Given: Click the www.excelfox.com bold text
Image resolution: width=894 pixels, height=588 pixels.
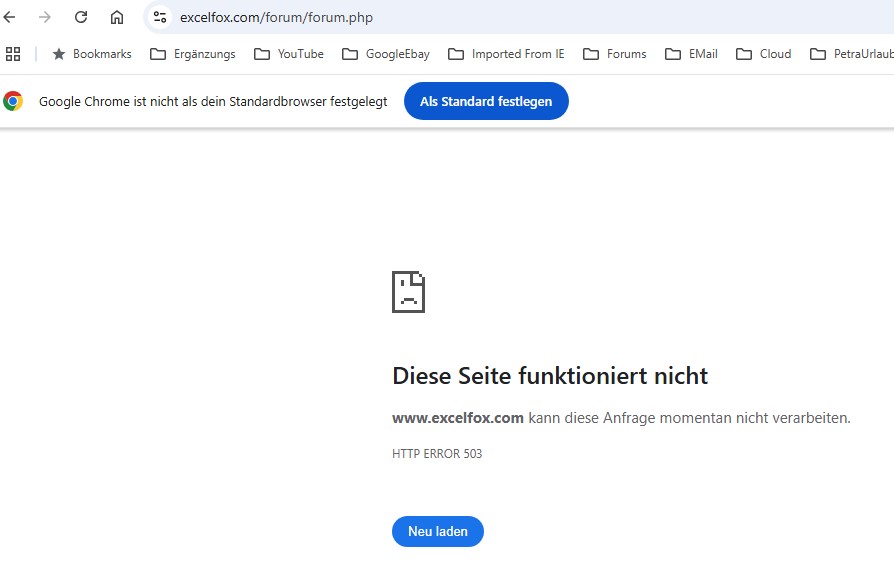Looking at the screenshot, I should 458,418.
